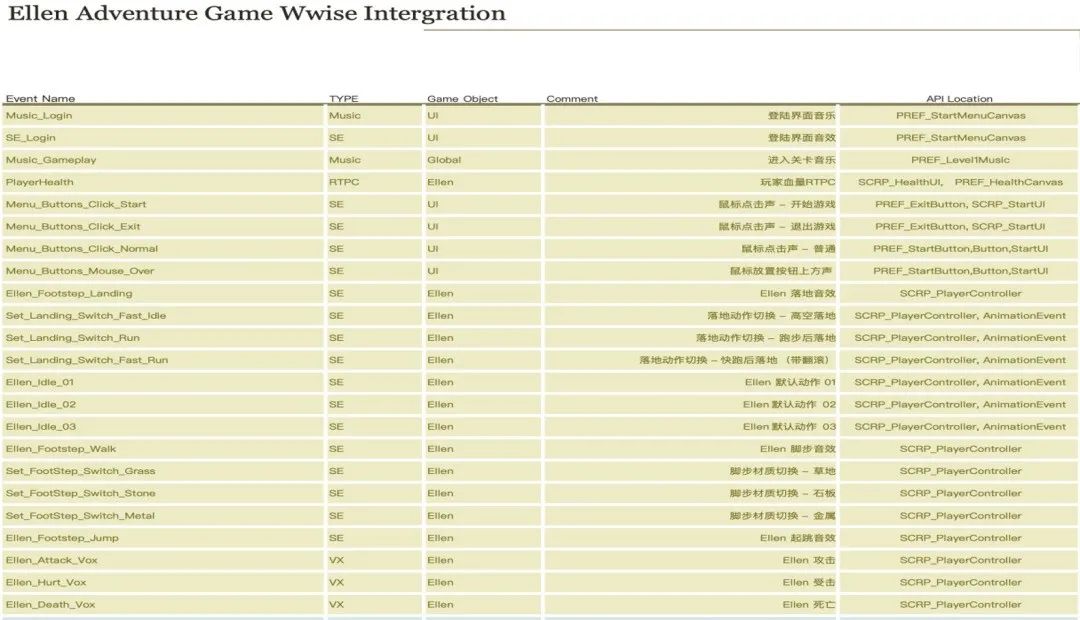
Task: Select the comment in the Set_Landing_Switch_Run row
Action: coord(765,338)
